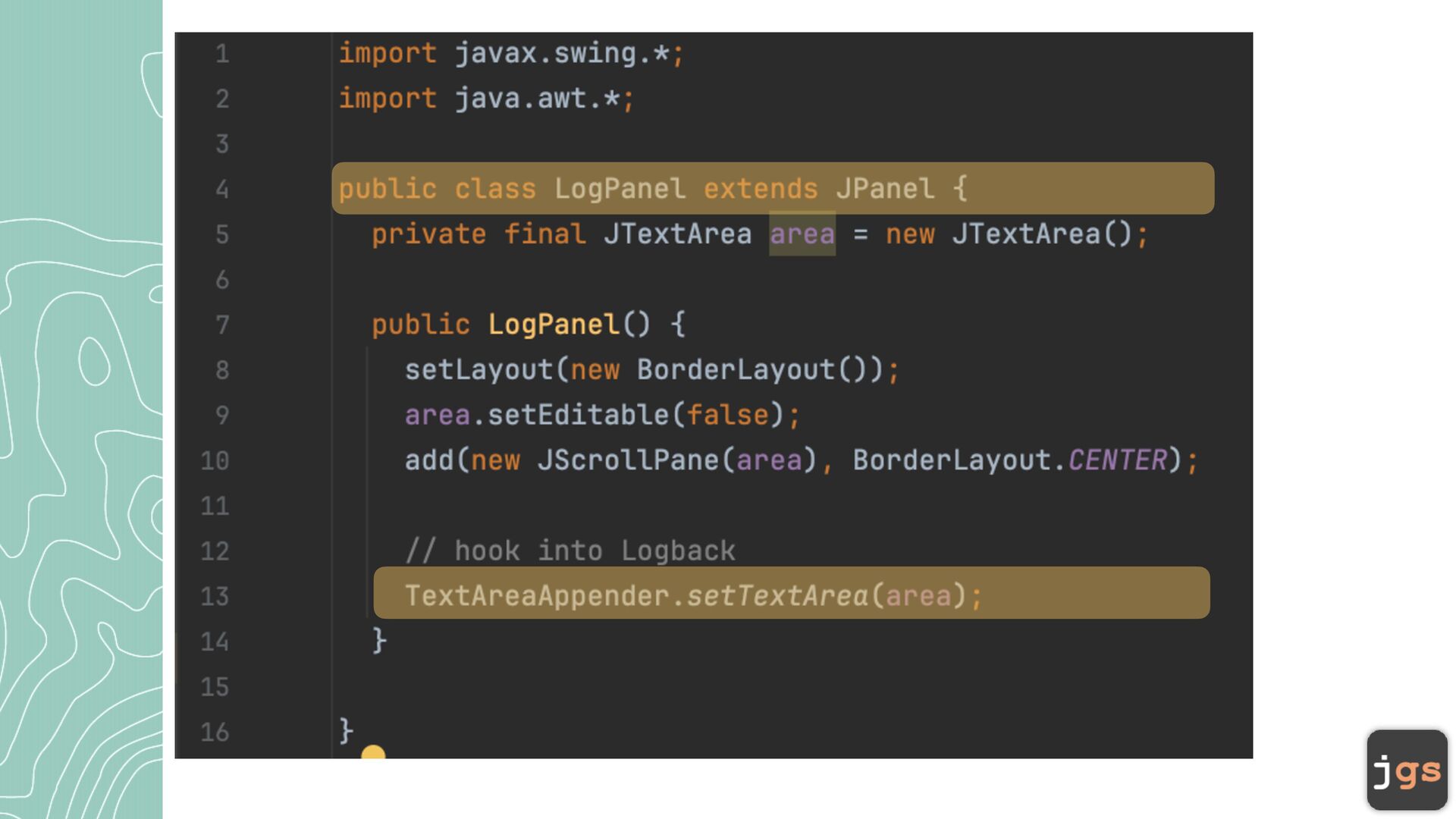Click line number 13 in the gutter

(215, 596)
